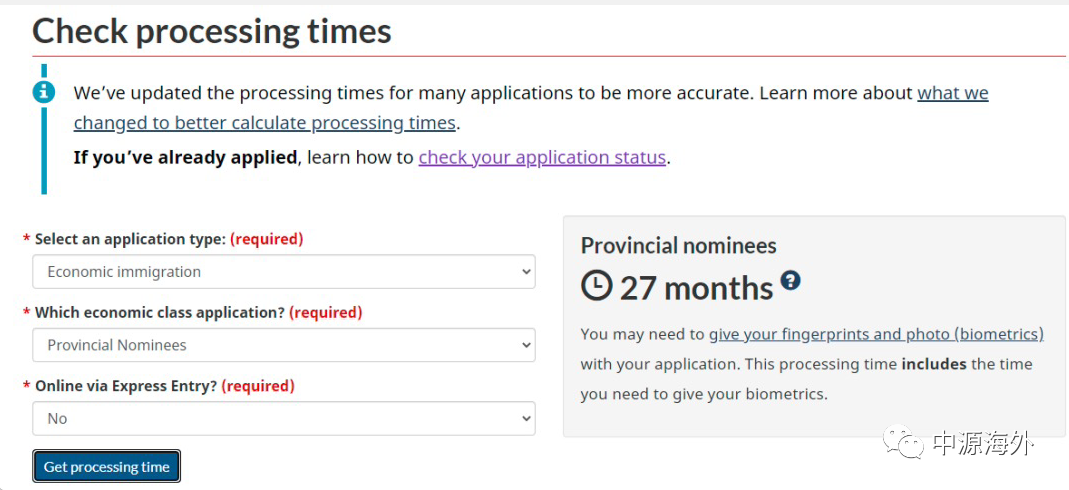Open the fingerprints and photo biometrics link
This screenshot has width=1069, height=490.
click(876, 334)
